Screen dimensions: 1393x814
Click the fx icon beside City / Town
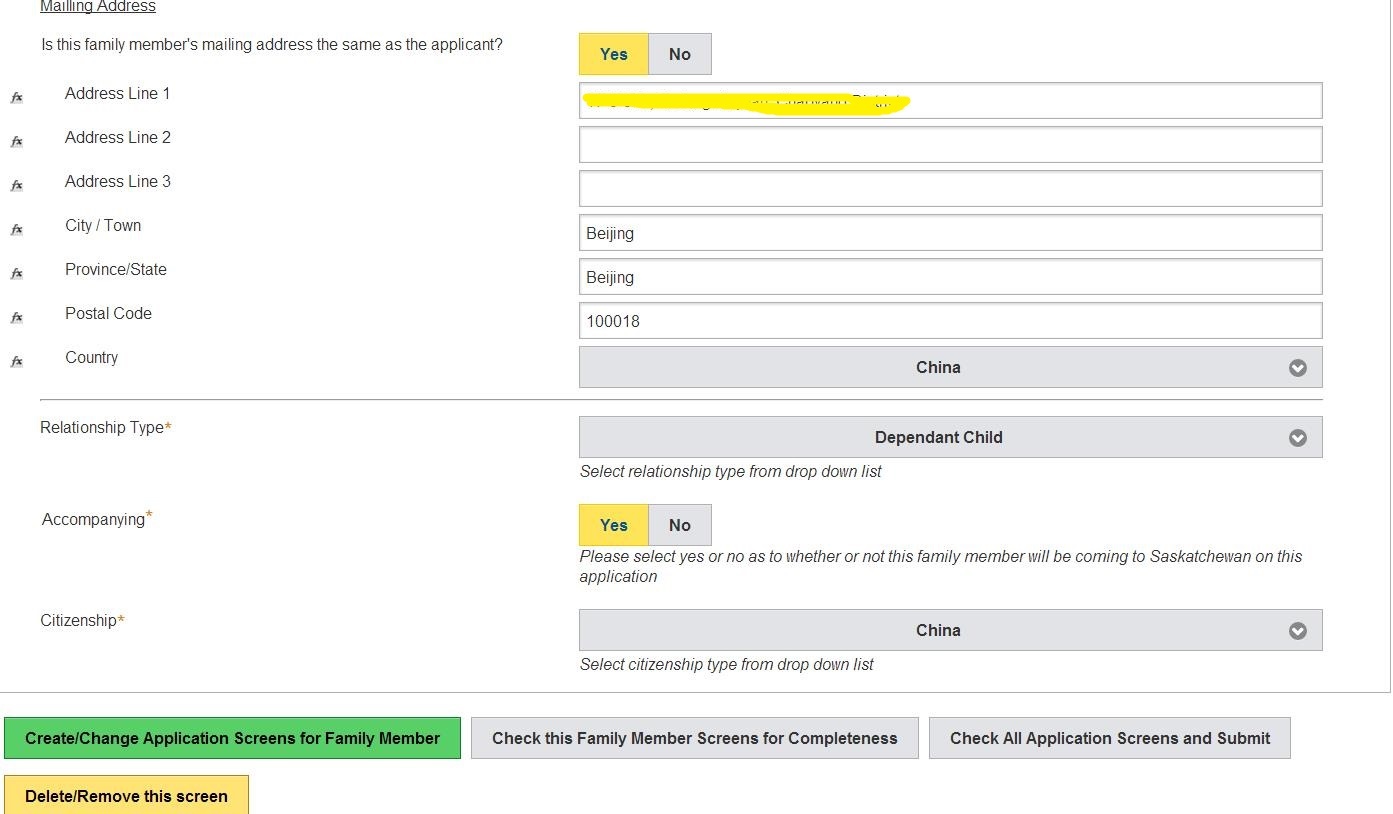pos(16,230)
